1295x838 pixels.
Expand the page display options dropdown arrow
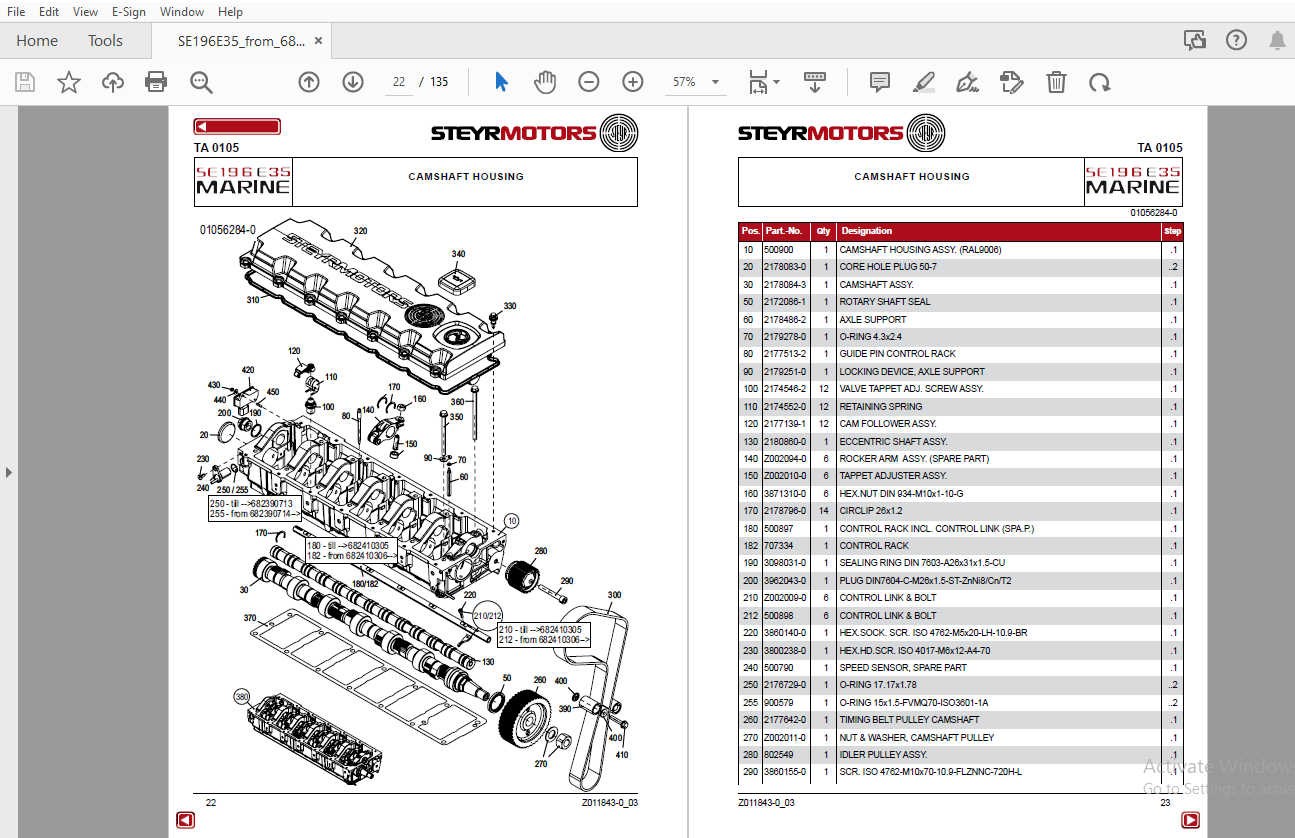click(777, 82)
